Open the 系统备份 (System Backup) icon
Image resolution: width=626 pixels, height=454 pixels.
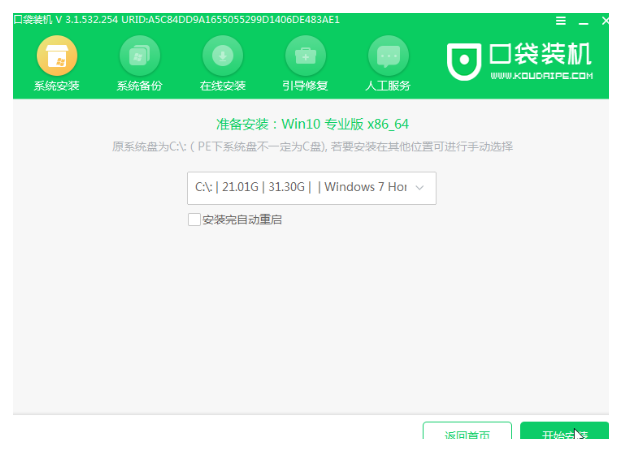pyautogui.click(x=140, y=54)
